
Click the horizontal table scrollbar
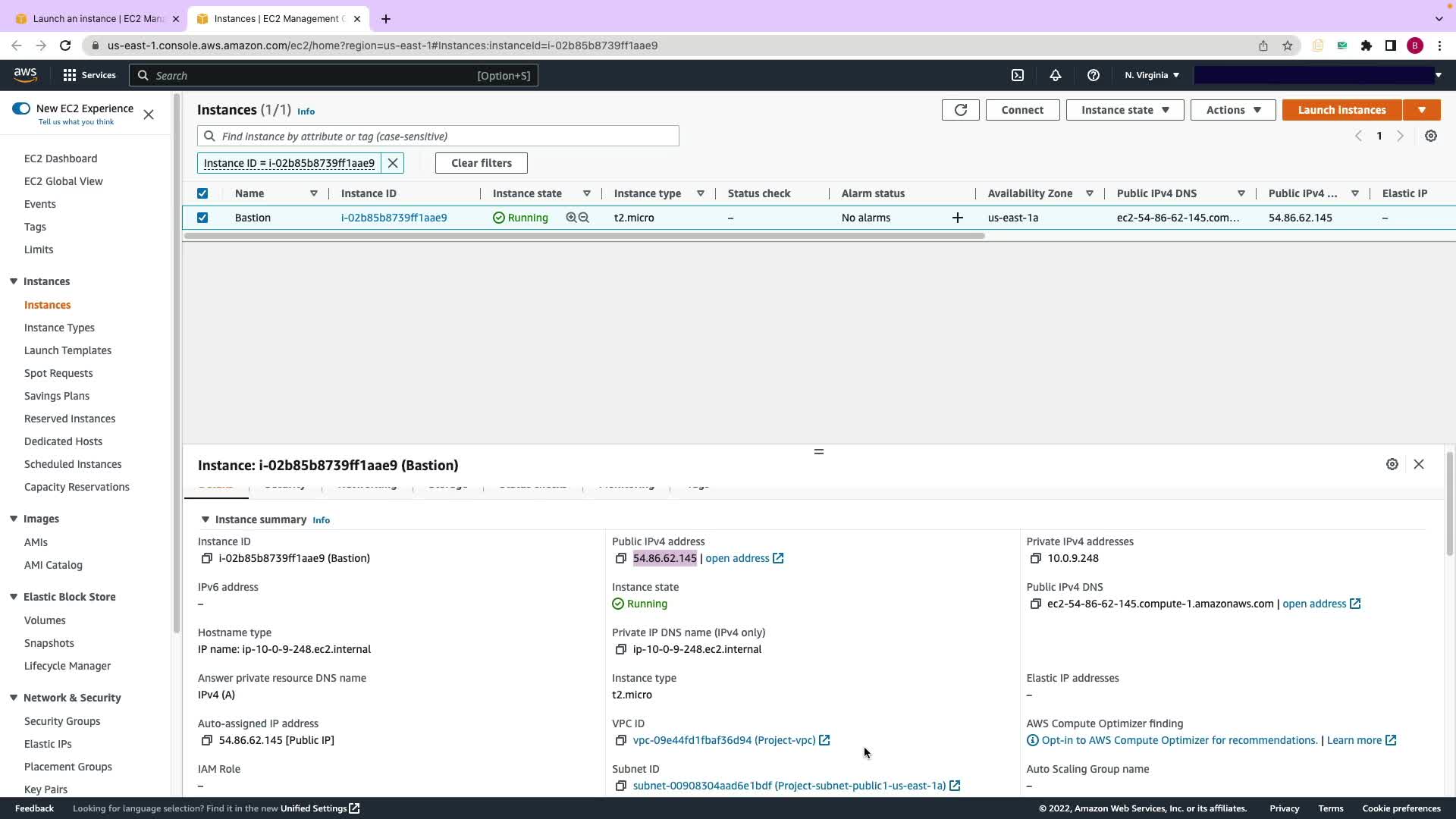[584, 236]
